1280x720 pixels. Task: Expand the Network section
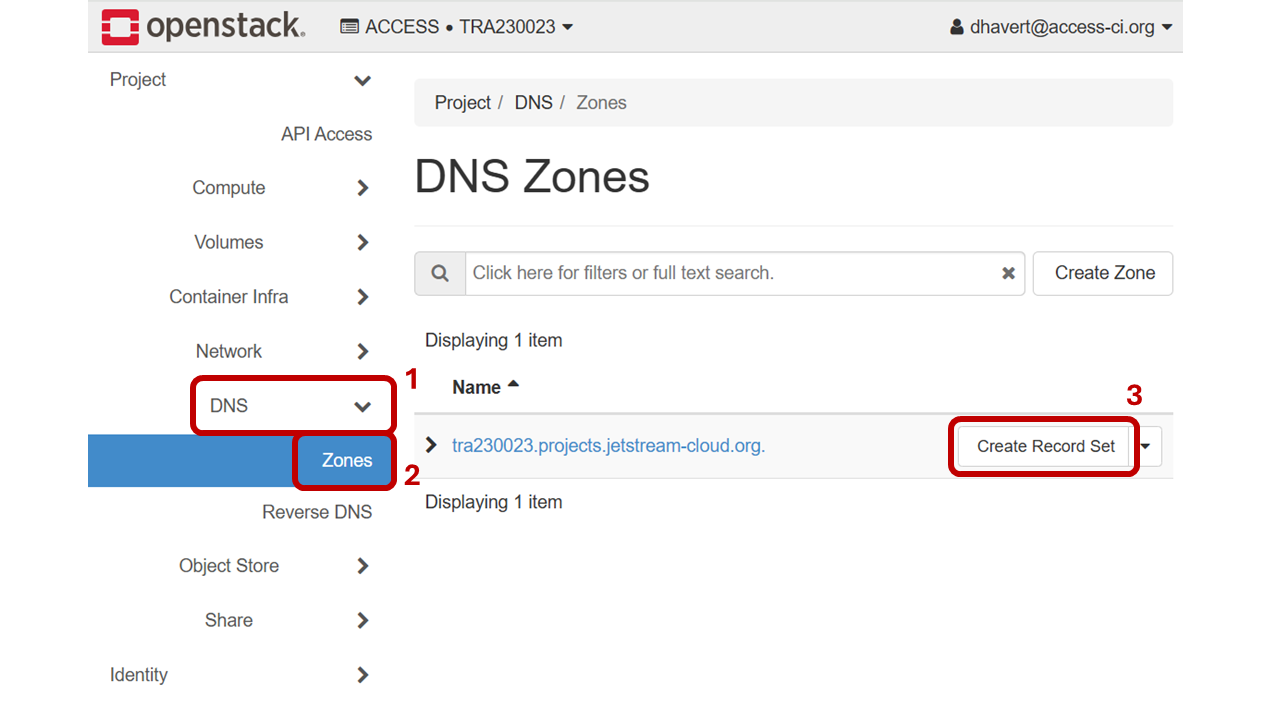tap(362, 351)
